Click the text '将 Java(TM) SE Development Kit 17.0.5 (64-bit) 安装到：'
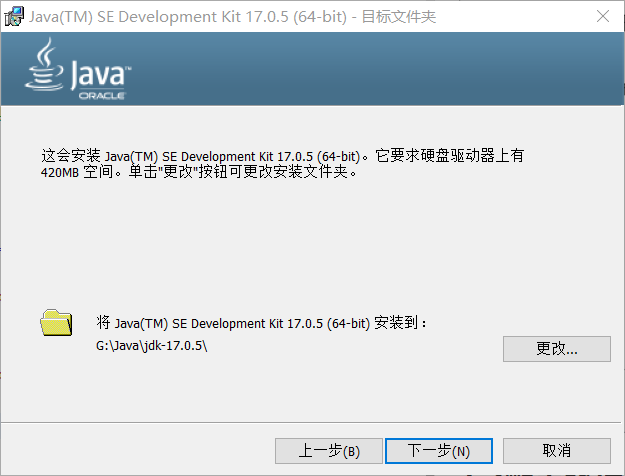This screenshot has width=625, height=476. click(x=261, y=323)
